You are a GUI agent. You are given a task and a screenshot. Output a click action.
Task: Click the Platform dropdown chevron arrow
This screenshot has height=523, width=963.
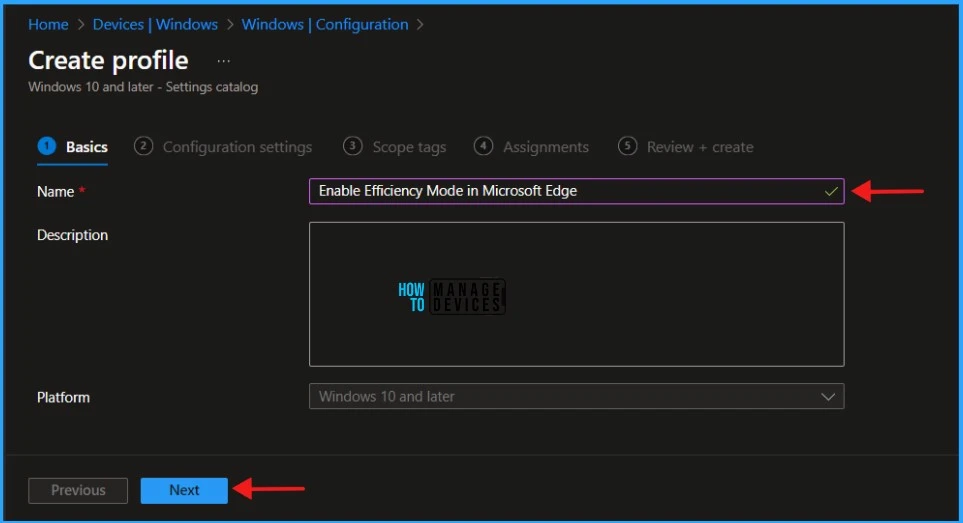(828, 397)
